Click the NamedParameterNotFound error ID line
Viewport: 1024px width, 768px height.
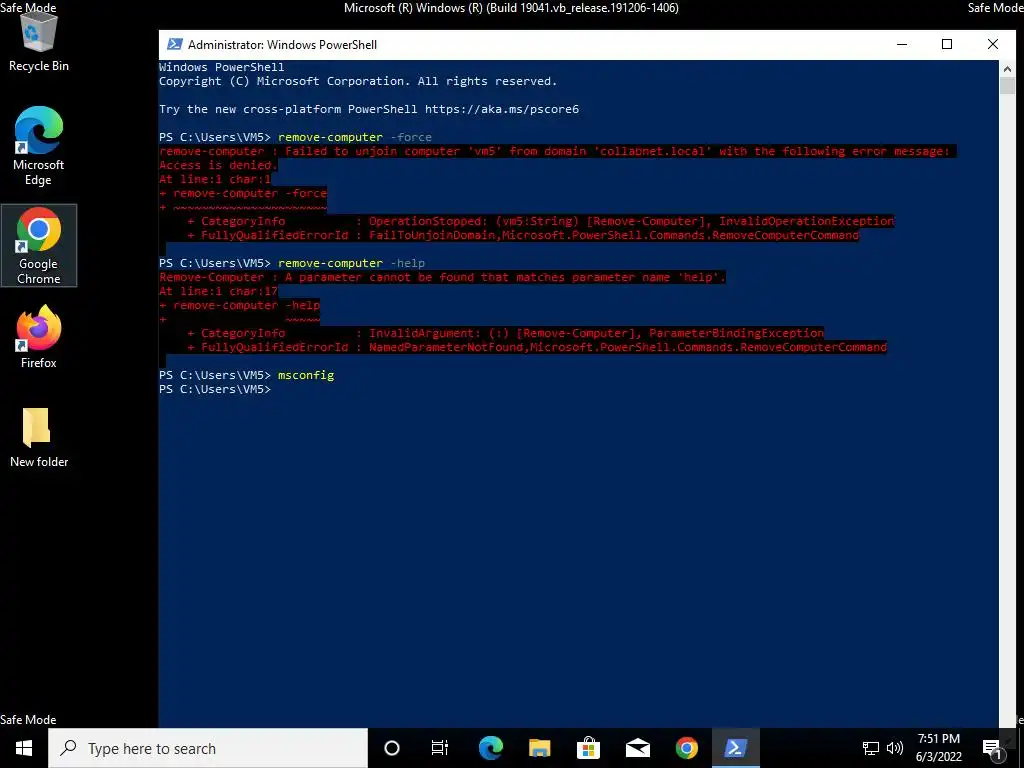click(x=537, y=347)
